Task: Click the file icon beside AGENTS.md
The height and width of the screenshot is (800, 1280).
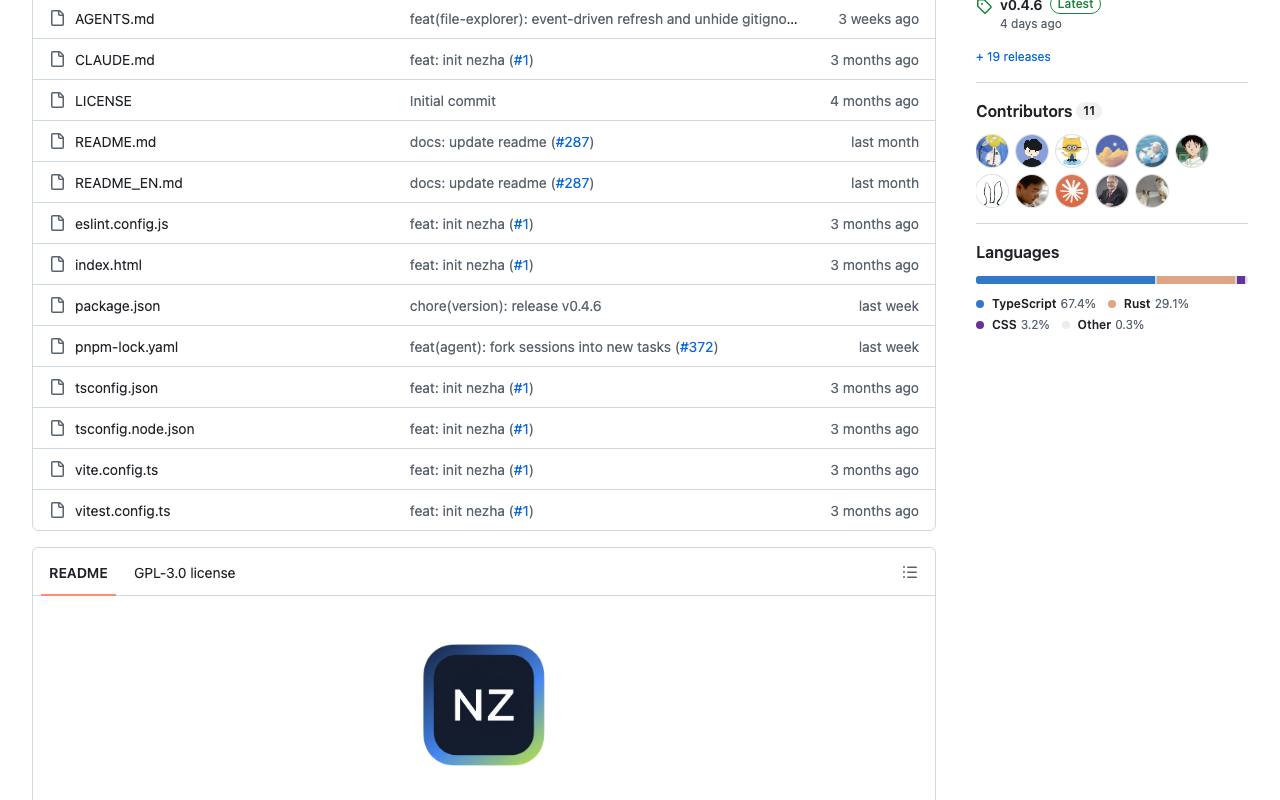Action: (x=57, y=19)
